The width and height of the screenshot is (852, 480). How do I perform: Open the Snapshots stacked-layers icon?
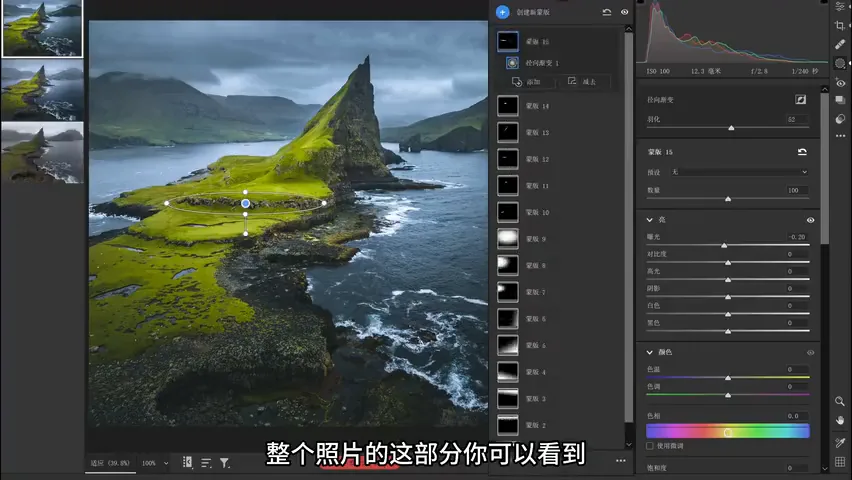pyautogui.click(x=840, y=101)
